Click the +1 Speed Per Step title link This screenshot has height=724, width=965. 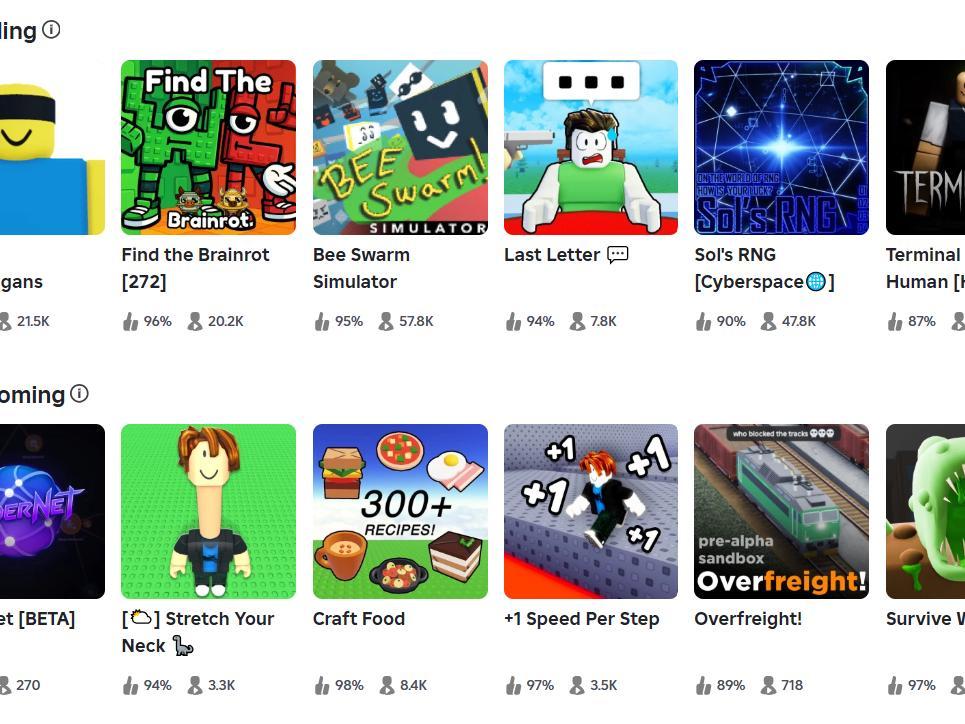[582, 619]
